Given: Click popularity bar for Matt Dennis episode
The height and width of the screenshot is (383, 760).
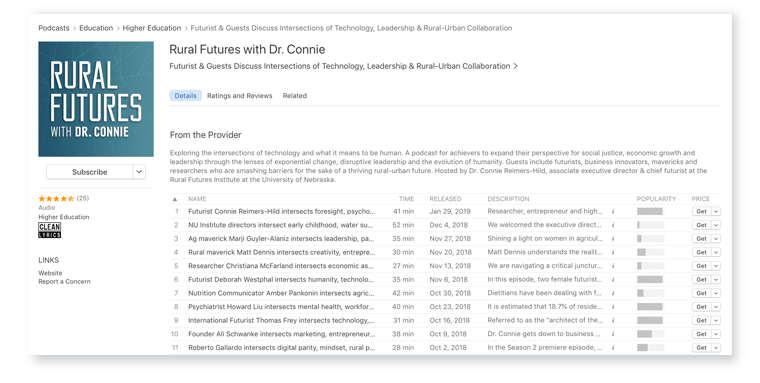Looking at the screenshot, I should 650,252.
